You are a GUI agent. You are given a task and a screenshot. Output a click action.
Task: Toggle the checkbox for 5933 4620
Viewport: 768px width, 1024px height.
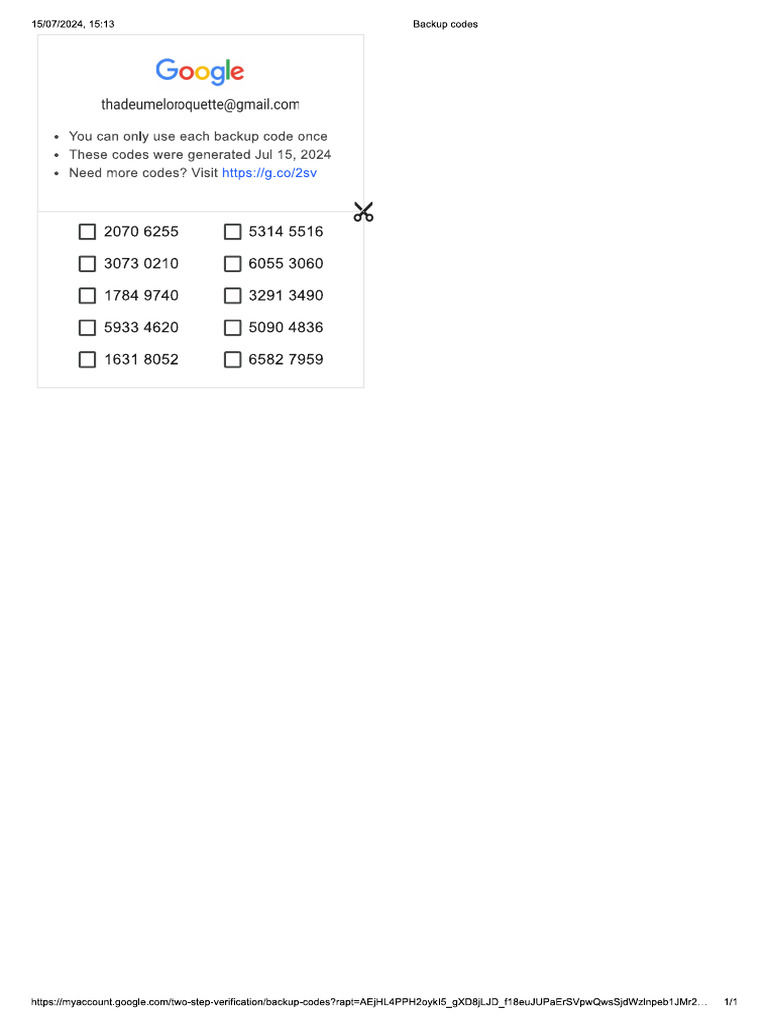(x=87, y=328)
